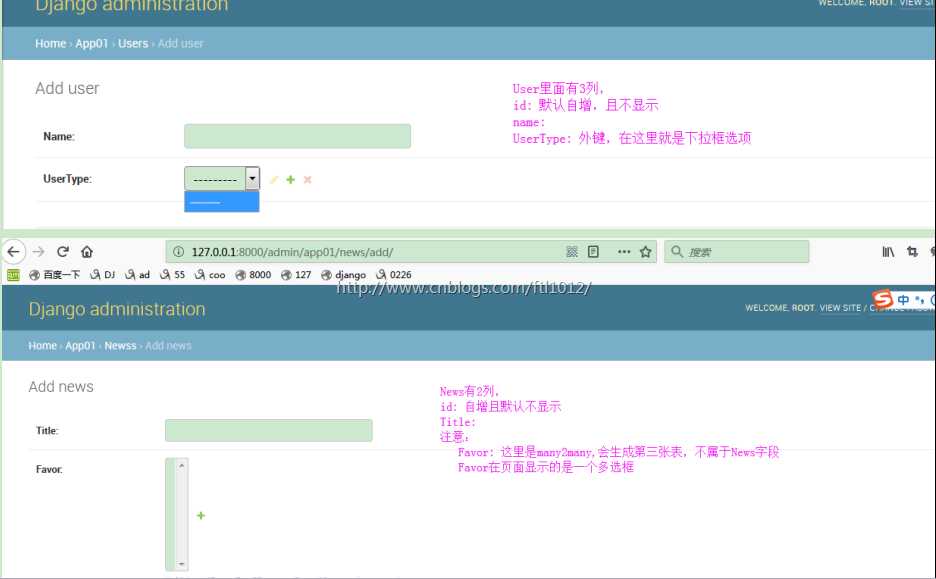Open the django bookmark
936x579 pixels.
pyautogui.click(x=343, y=275)
